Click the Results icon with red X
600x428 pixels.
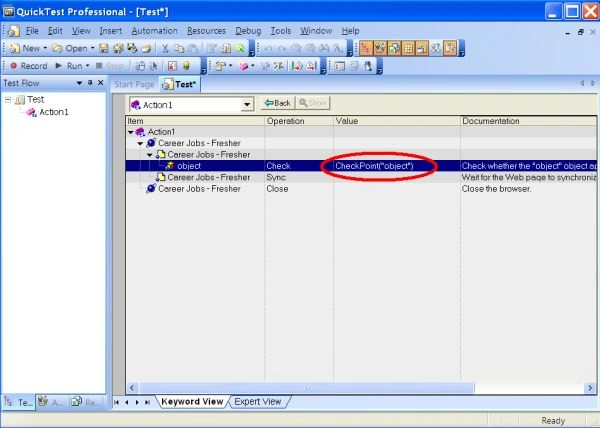pos(172,66)
